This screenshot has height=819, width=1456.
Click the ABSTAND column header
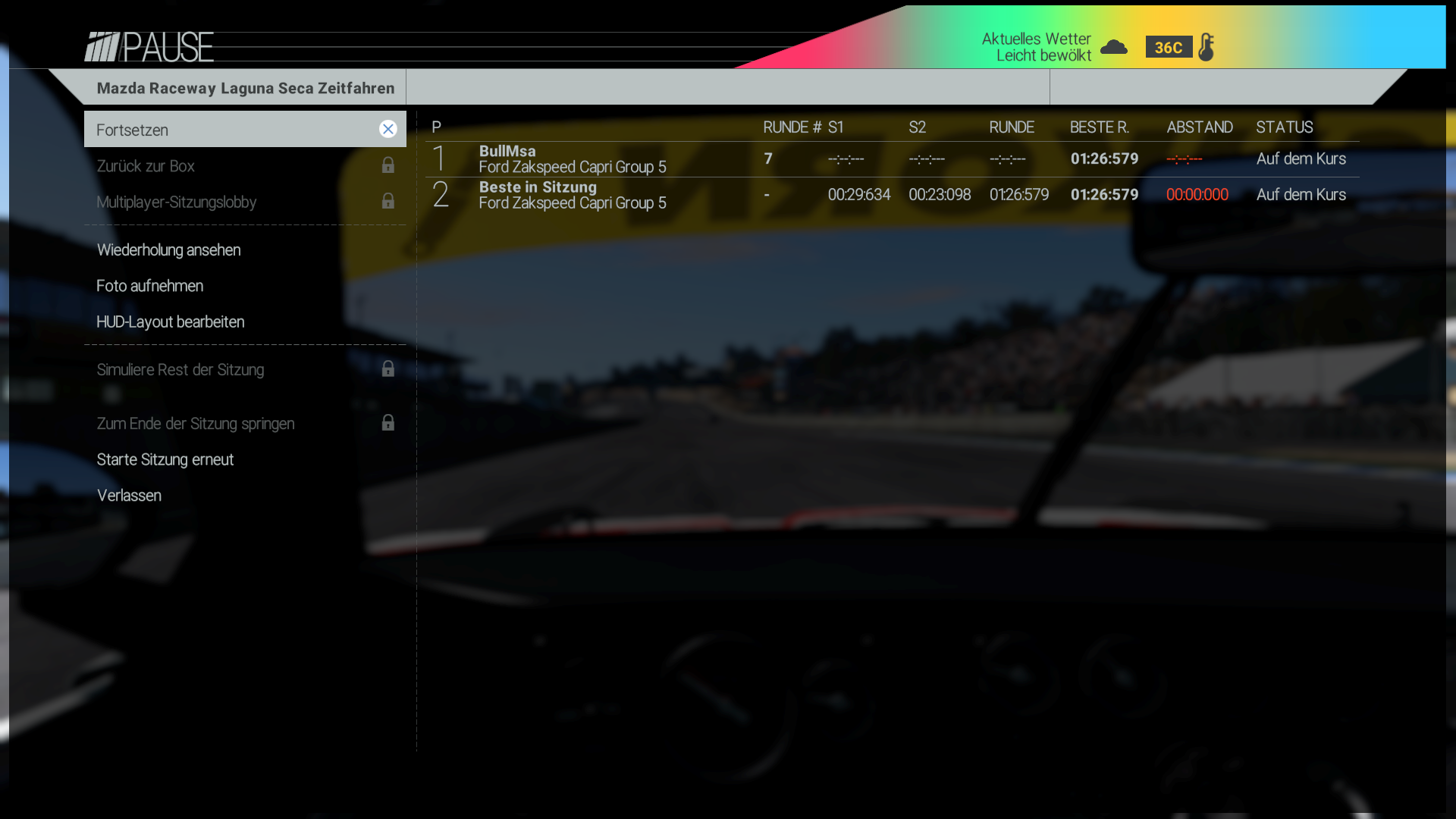[1199, 127]
